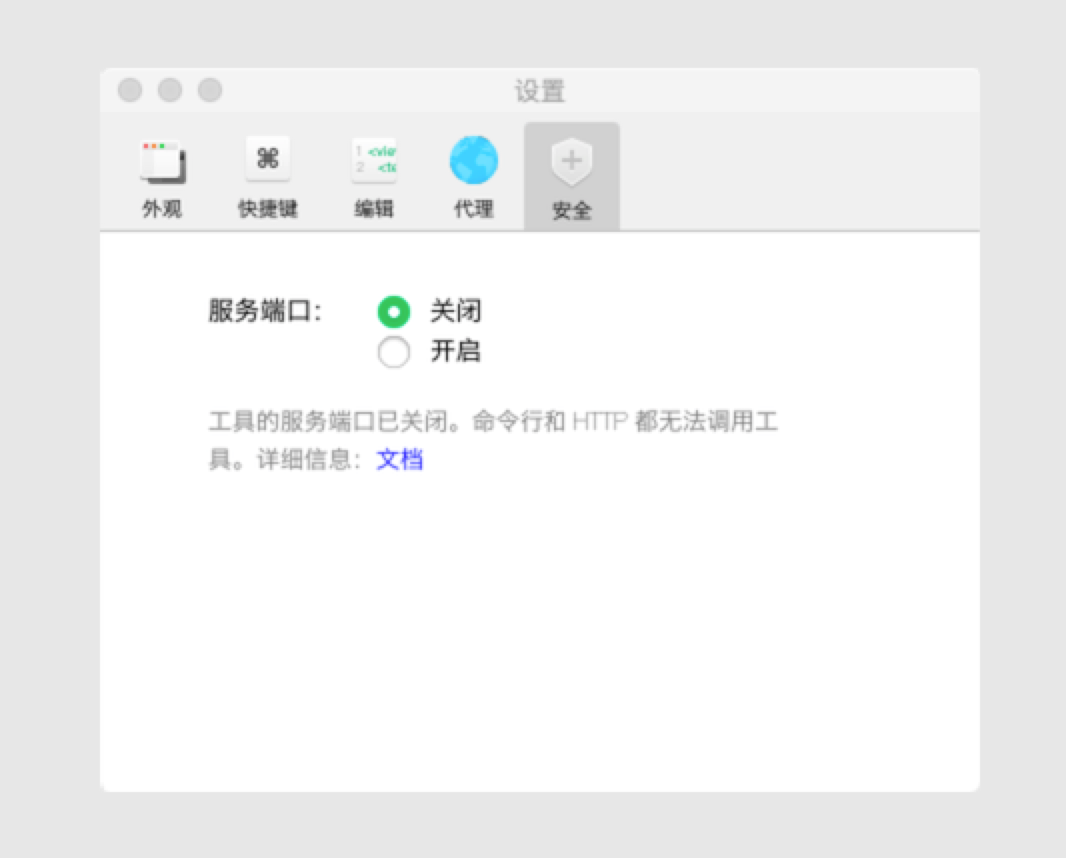1066x858 pixels.
Task: Click the 设置 window title bar
Action: click(540, 91)
